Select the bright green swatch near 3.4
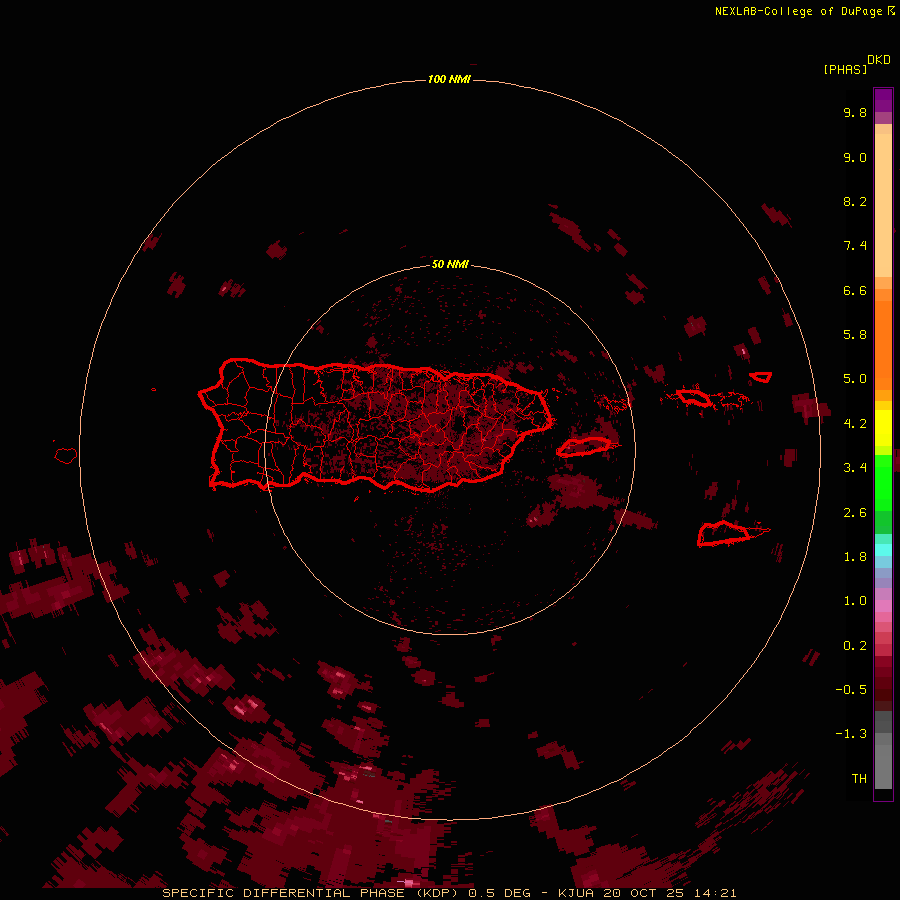The image size is (900, 900). coord(883,474)
